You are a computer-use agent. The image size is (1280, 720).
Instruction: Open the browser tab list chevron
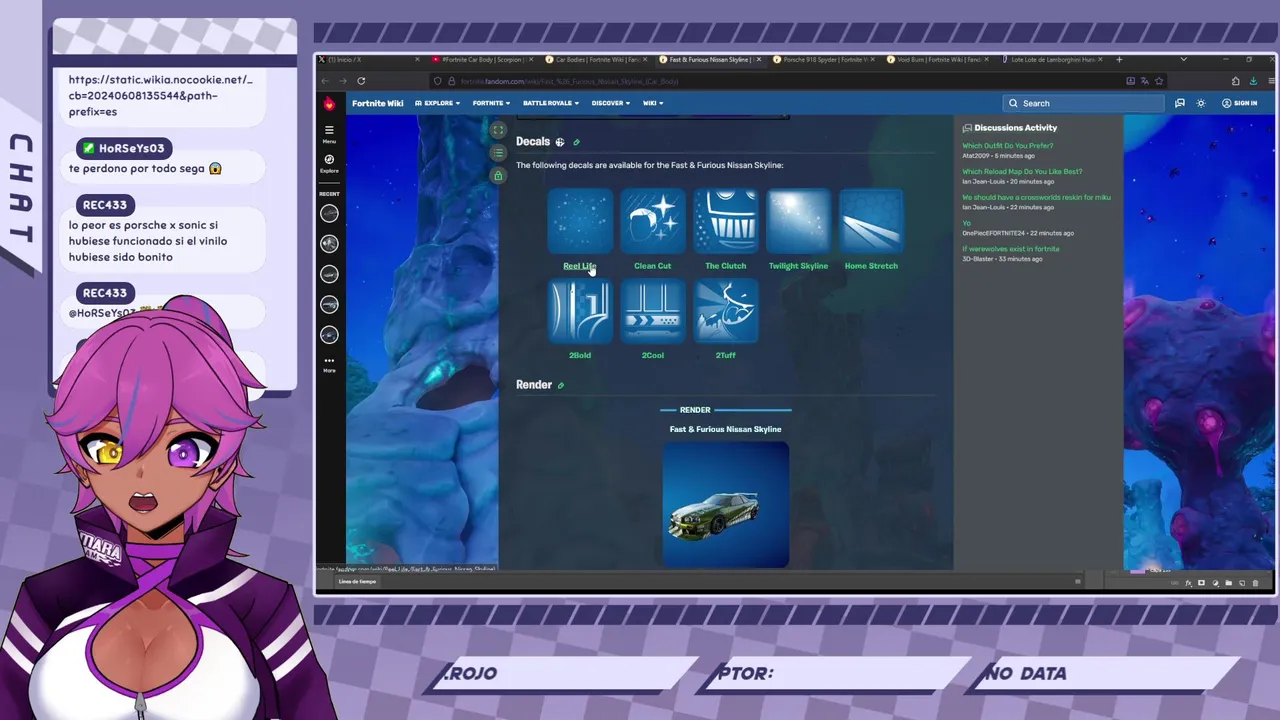click(1183, 59)
